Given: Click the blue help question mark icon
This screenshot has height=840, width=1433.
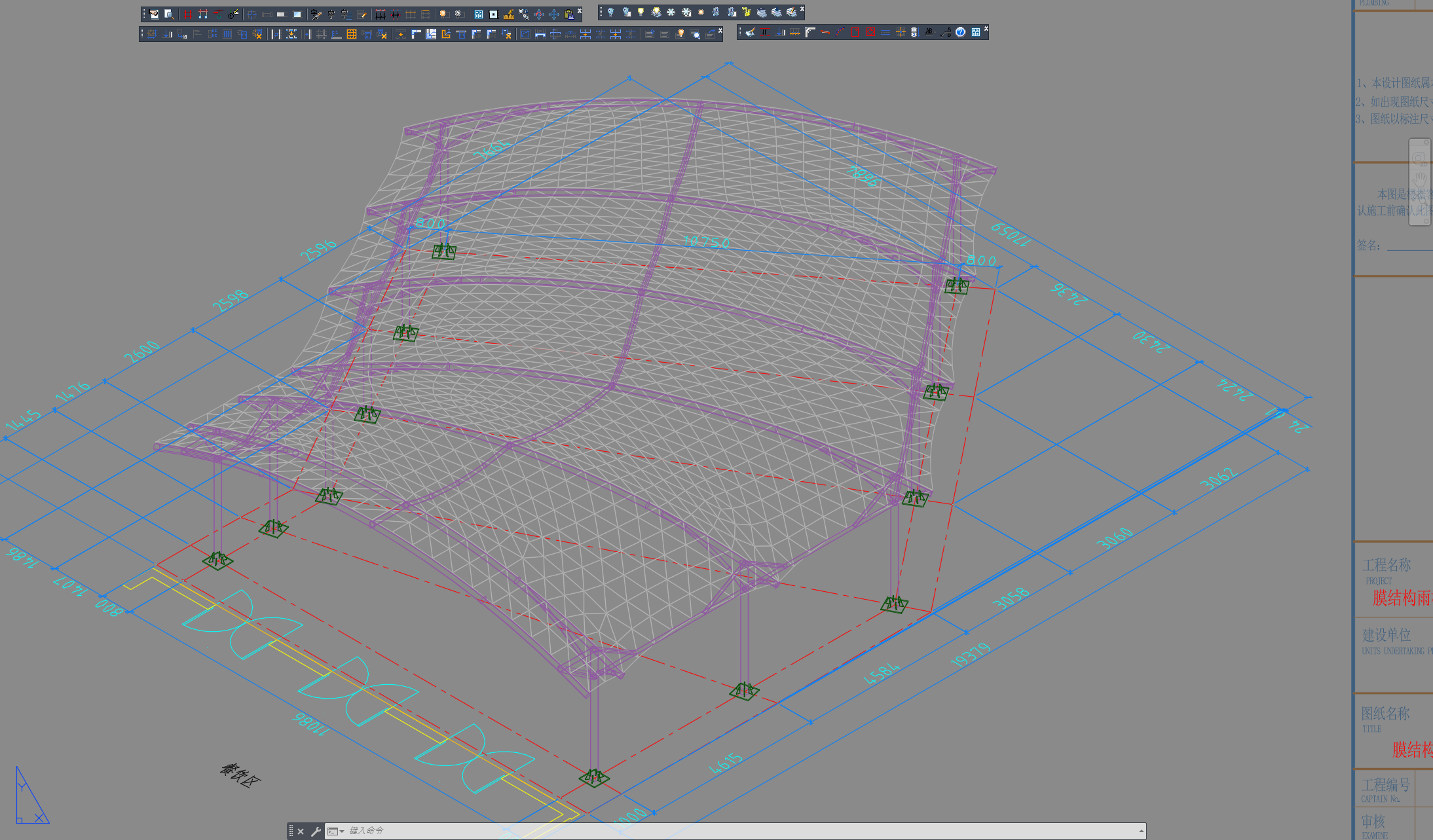Looking at the screenshot, I should click(960, 32).
